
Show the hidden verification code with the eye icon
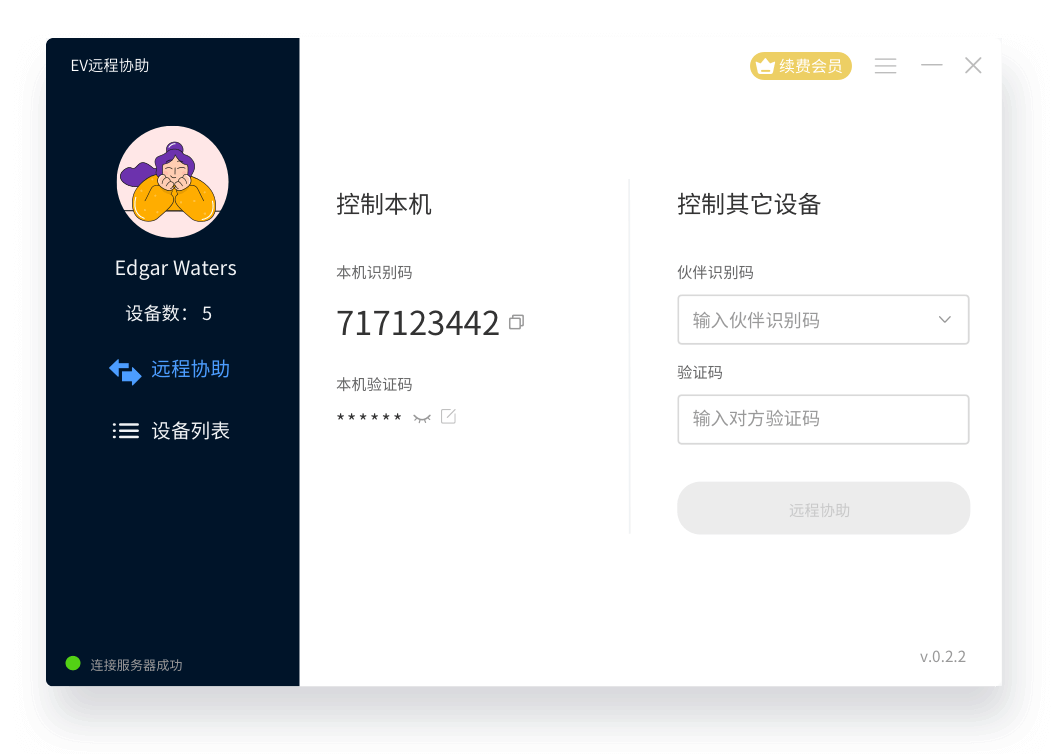pos(421,417)
